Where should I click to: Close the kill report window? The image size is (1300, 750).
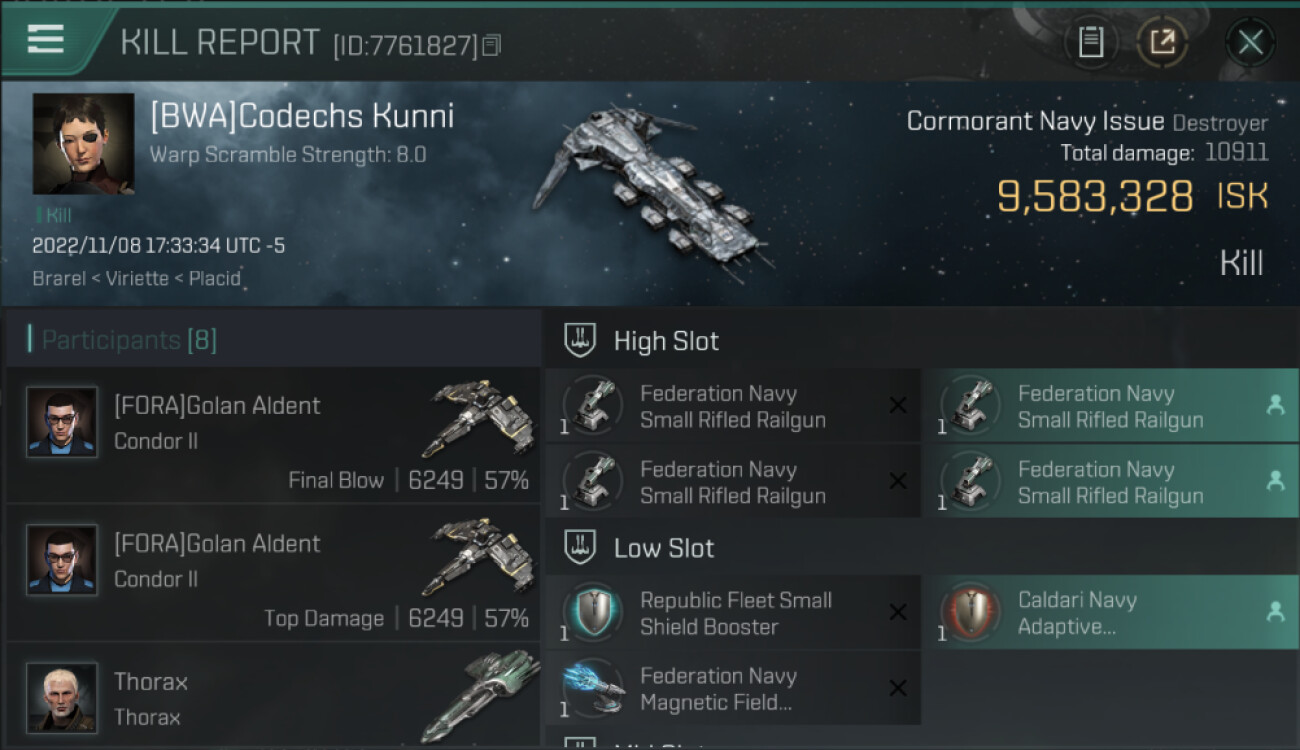[x=1250, y=42]
